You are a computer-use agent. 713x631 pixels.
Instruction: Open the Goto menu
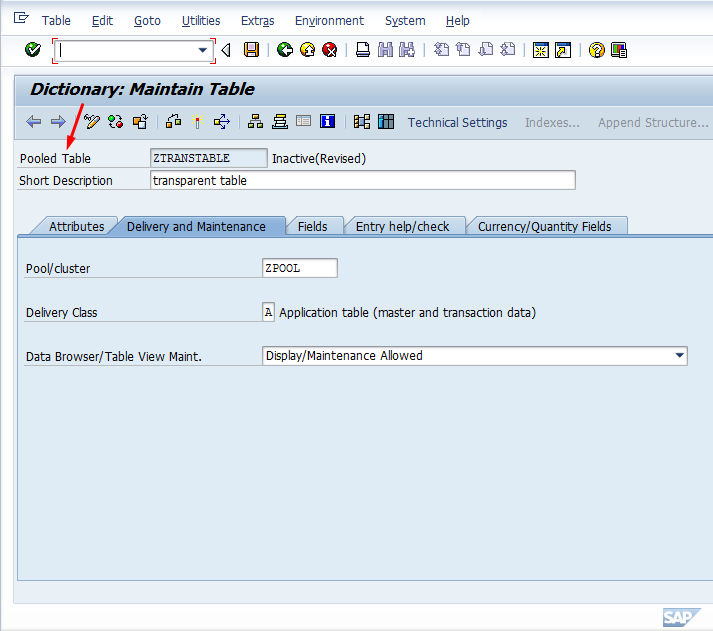pos(147,20)
